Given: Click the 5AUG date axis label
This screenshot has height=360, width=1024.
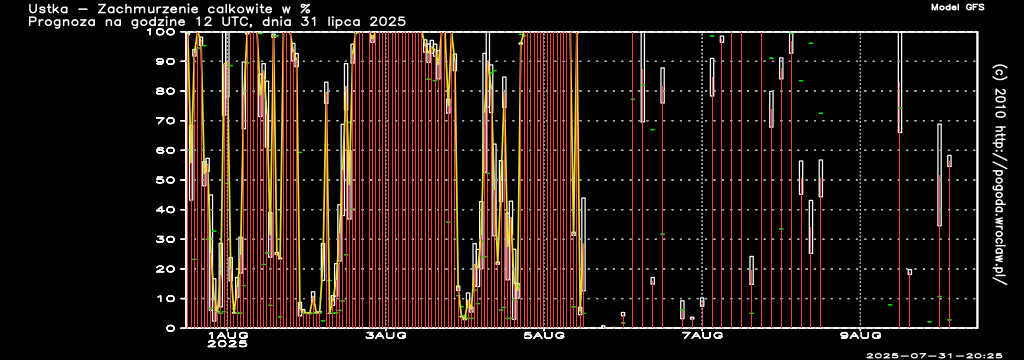Looking at the screenshot, I should pyautogui.click(x=544, y=336).
